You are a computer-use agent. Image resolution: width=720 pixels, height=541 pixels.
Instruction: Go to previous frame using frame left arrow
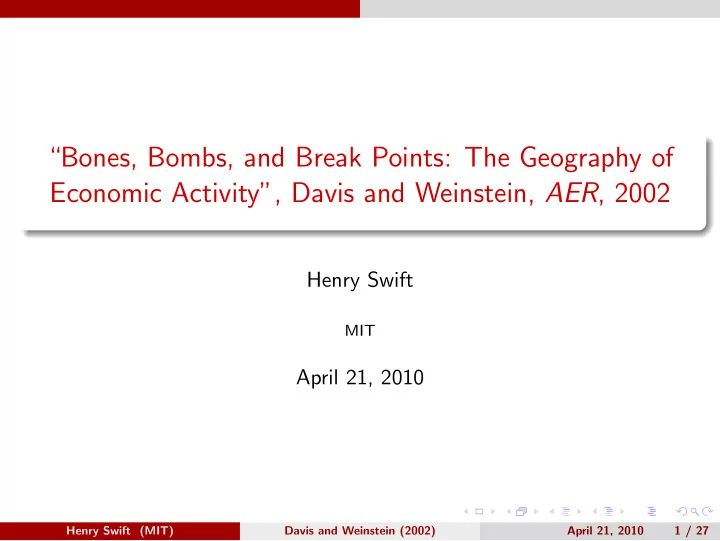tap(509, 511)
